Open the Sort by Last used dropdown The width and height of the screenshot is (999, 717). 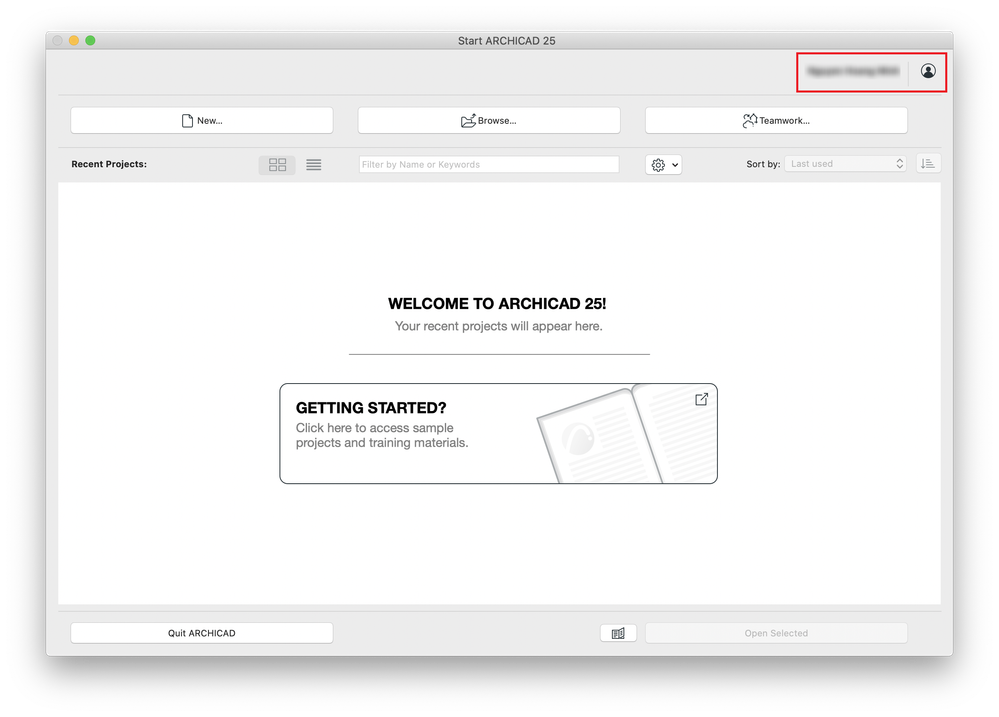click(x=845, y=164)
